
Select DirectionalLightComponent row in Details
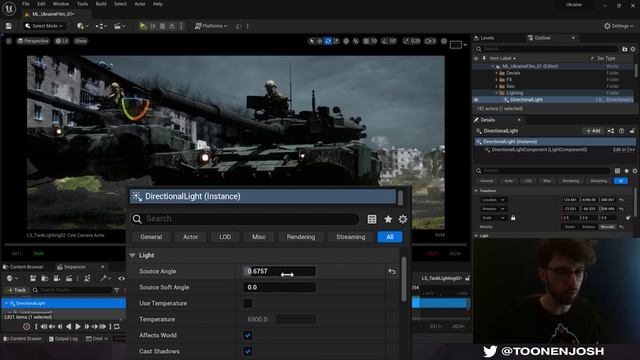tap(555, 150)
